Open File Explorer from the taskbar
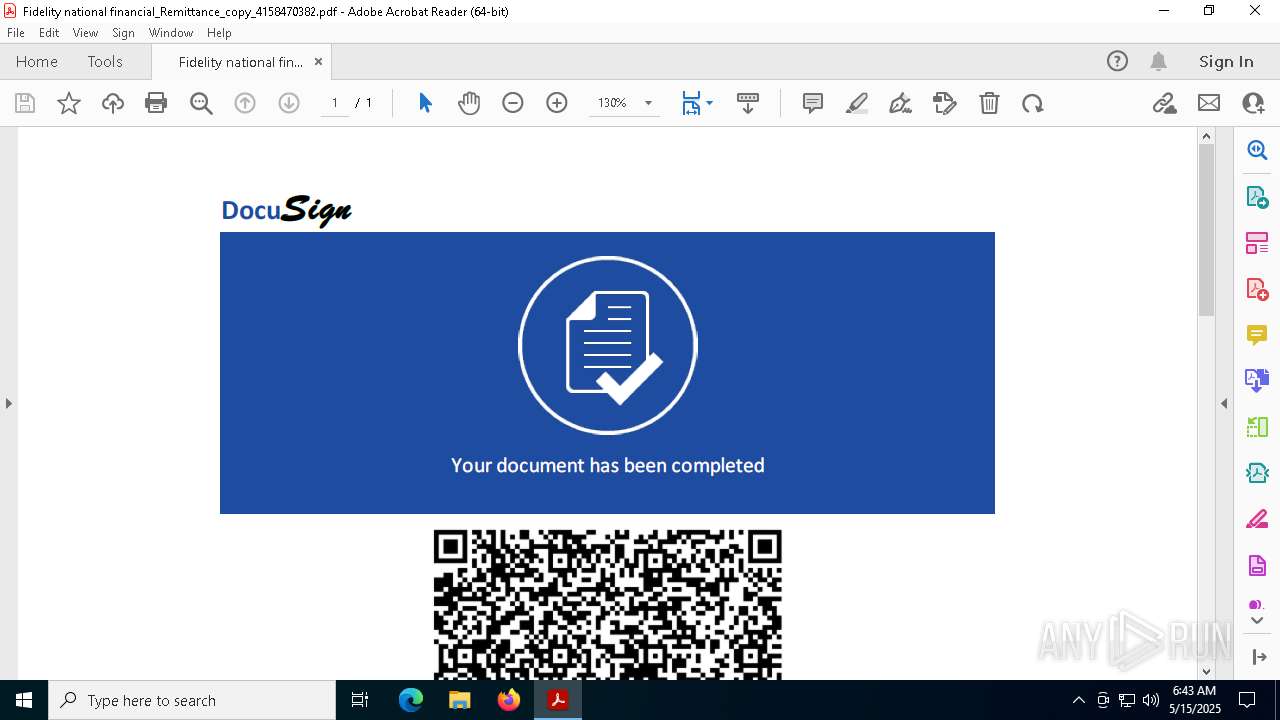The image size is (1280, 720). 460,700
